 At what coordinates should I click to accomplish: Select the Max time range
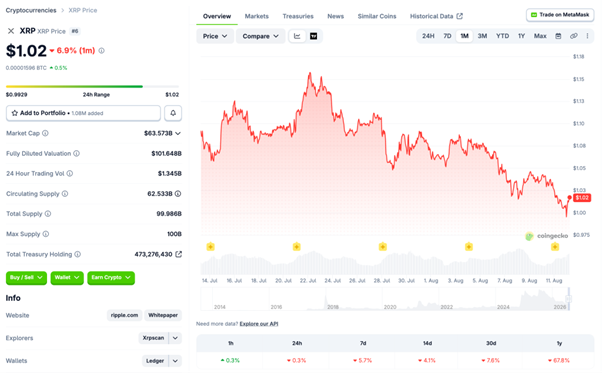(x=540, y=36)
